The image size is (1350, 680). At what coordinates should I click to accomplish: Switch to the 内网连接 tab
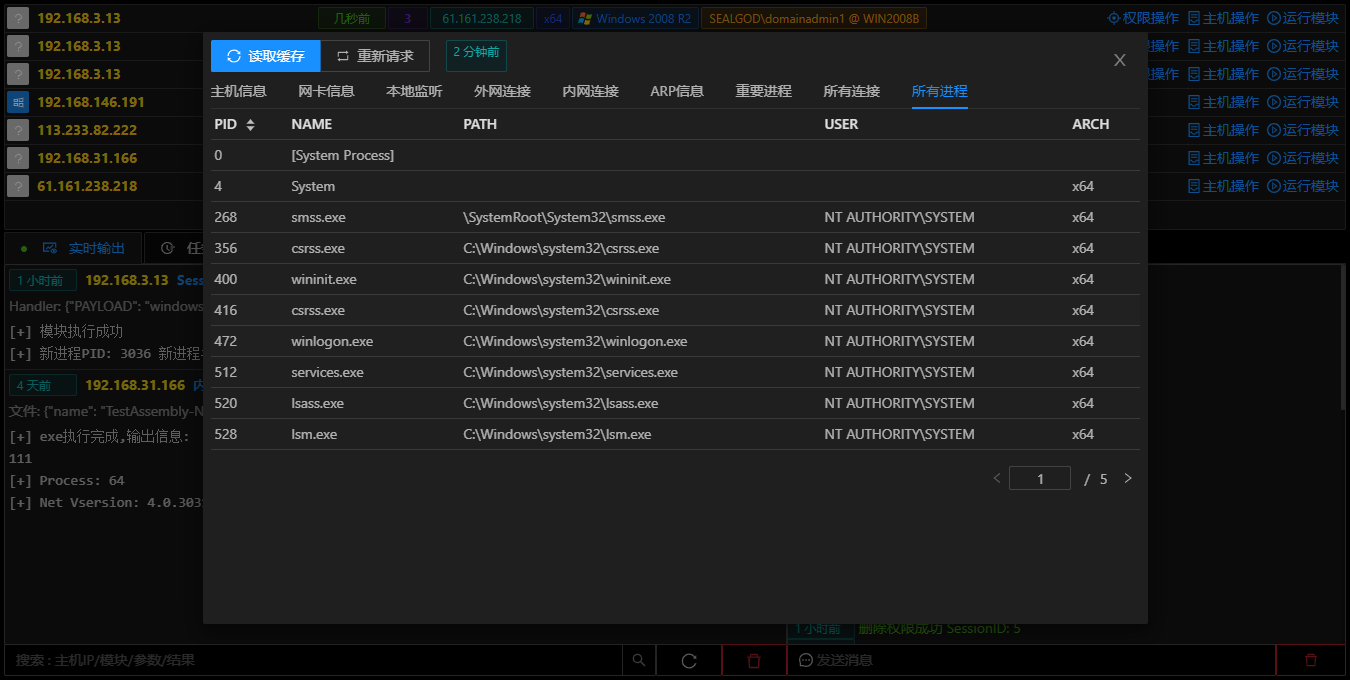point(591,91)
